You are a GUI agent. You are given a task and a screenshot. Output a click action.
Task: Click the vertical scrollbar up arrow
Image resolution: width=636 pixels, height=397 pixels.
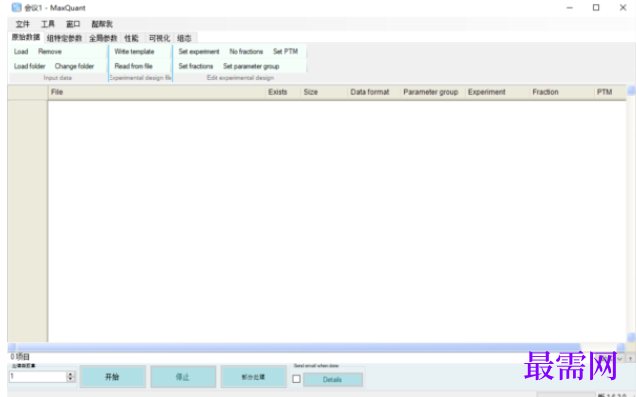coord(632,90)
